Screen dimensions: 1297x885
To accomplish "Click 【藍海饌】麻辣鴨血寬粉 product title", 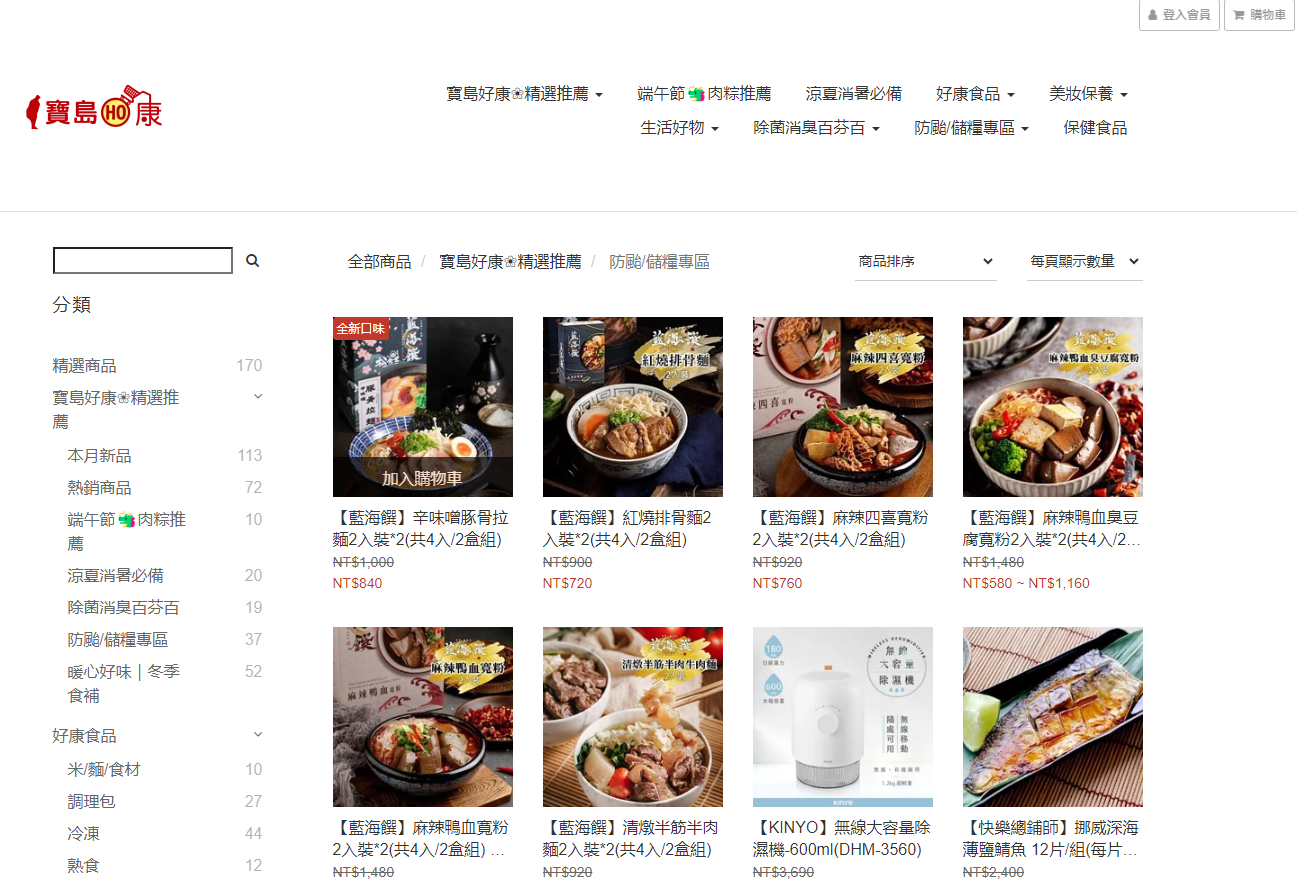I will coord(421,839).
